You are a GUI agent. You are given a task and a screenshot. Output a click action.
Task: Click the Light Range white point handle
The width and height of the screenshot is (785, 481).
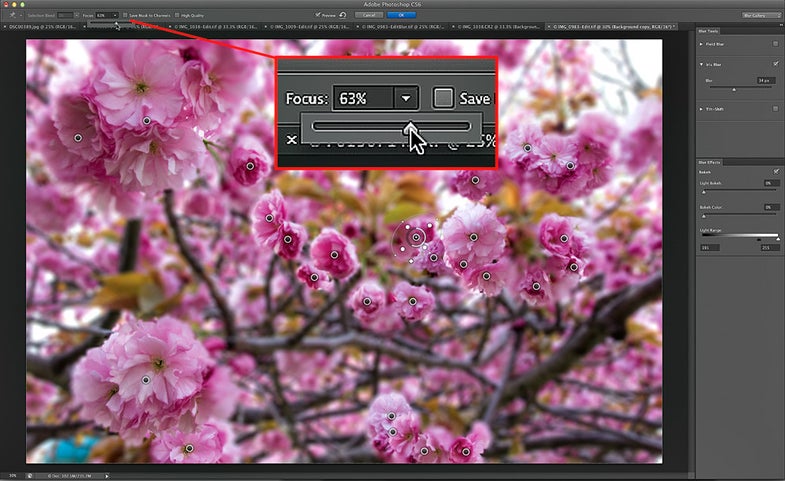778,240
